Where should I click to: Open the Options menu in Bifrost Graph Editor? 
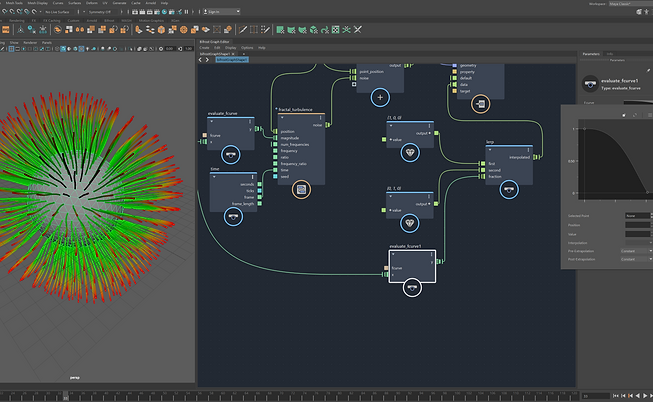coord(247,48)
